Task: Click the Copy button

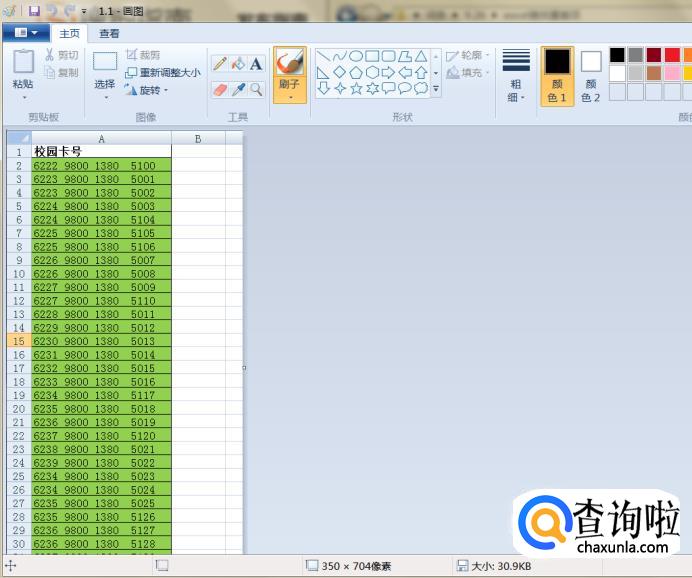Action: pos(61,72)
